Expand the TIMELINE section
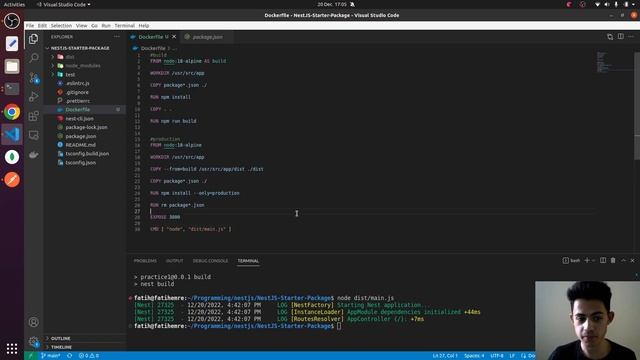The image size is (640, 360). coord(85,347)
